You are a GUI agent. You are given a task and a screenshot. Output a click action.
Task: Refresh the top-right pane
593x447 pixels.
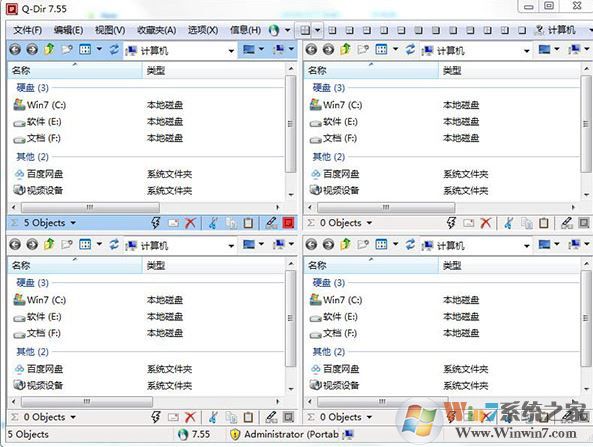click(x=410, y=49)
